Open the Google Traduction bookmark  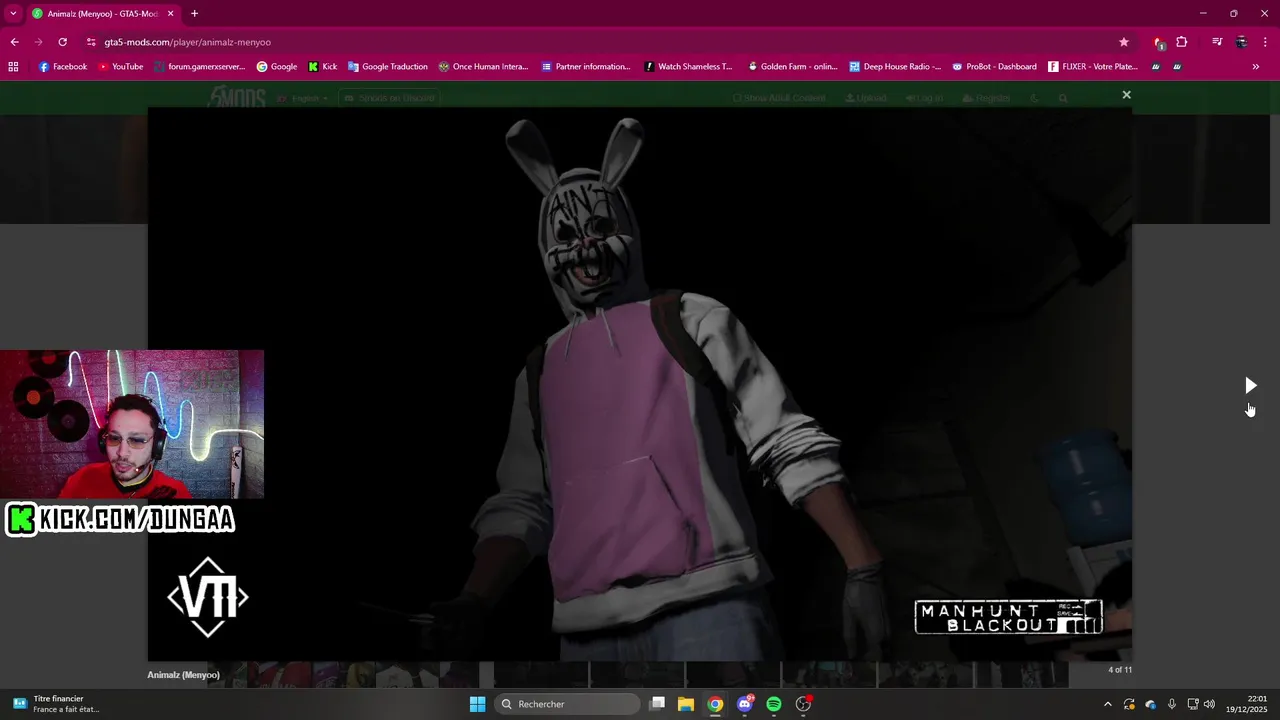387,67
